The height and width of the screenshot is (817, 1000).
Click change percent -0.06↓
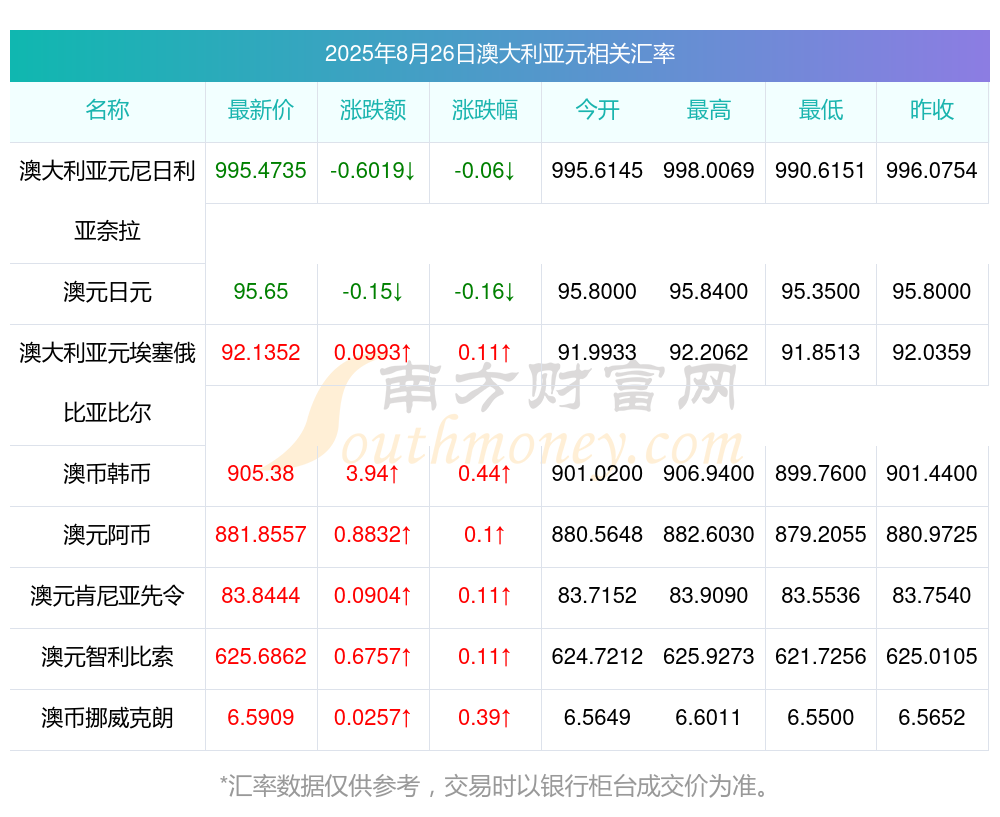(x=485, y=171)
